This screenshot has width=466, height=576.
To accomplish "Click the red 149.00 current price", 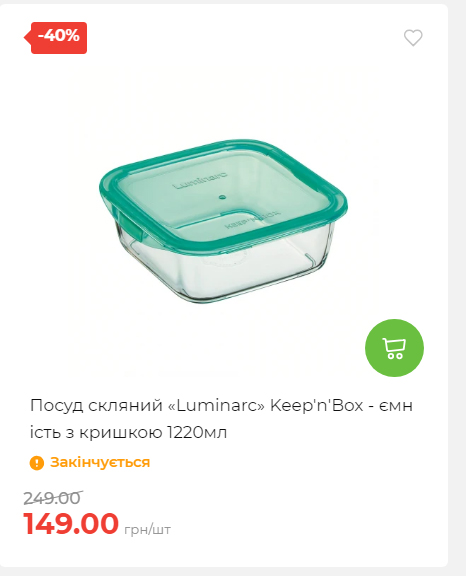I will pyautogui.click(x=71, y=523).
